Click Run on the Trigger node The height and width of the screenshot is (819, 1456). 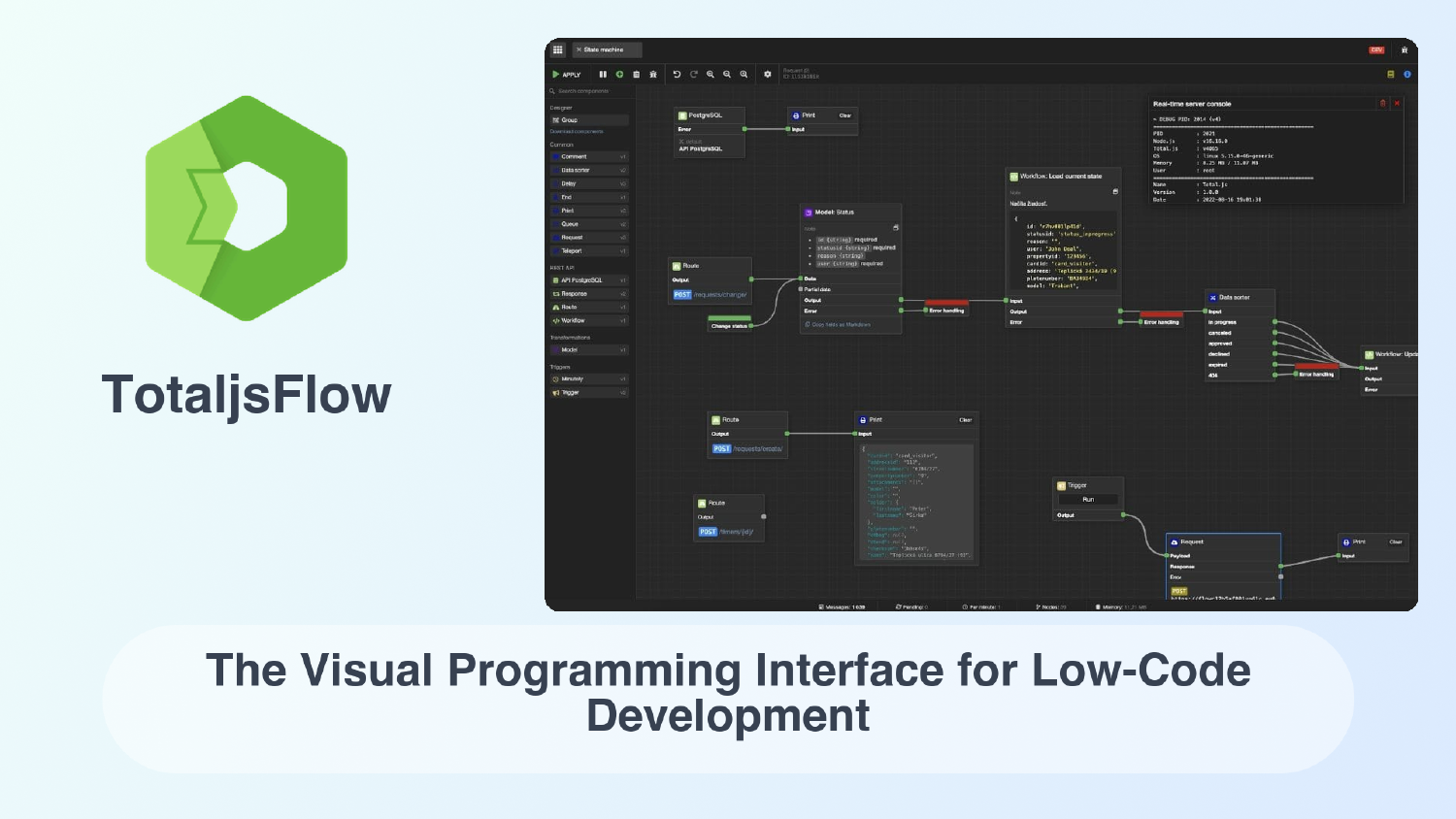point(1088,500)
